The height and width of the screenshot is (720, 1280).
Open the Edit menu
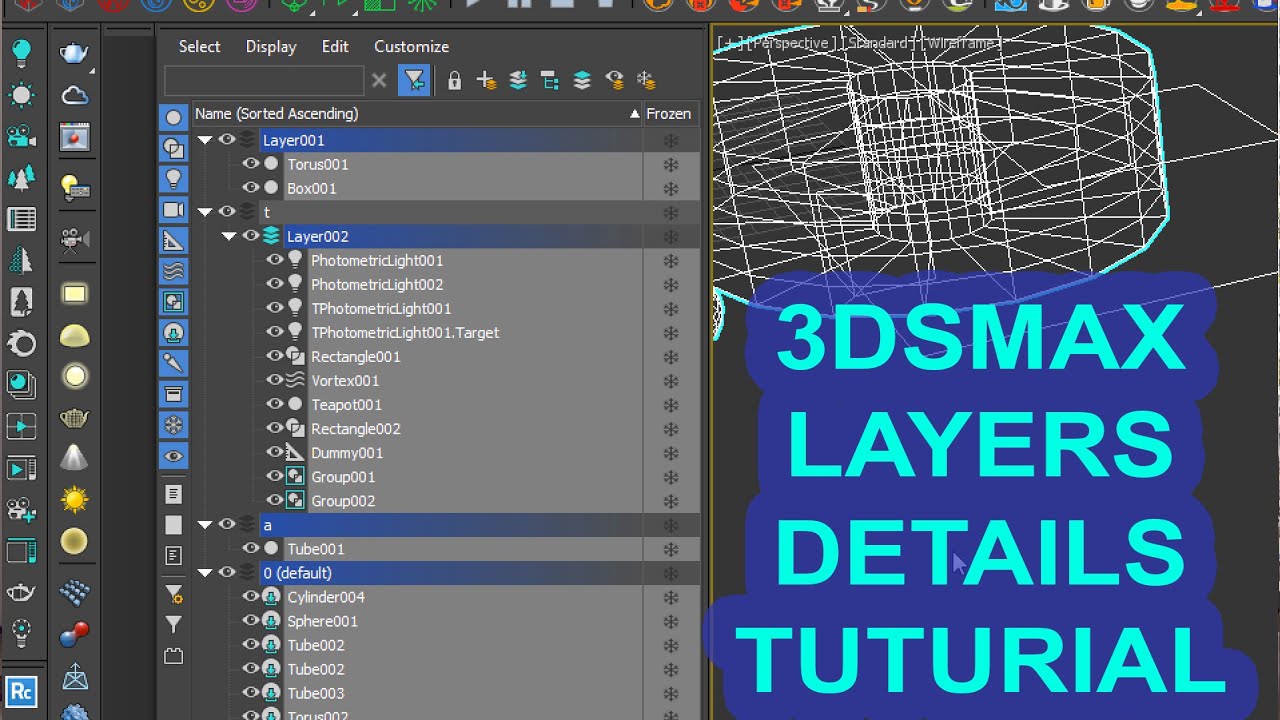click(x=335, y=46)
